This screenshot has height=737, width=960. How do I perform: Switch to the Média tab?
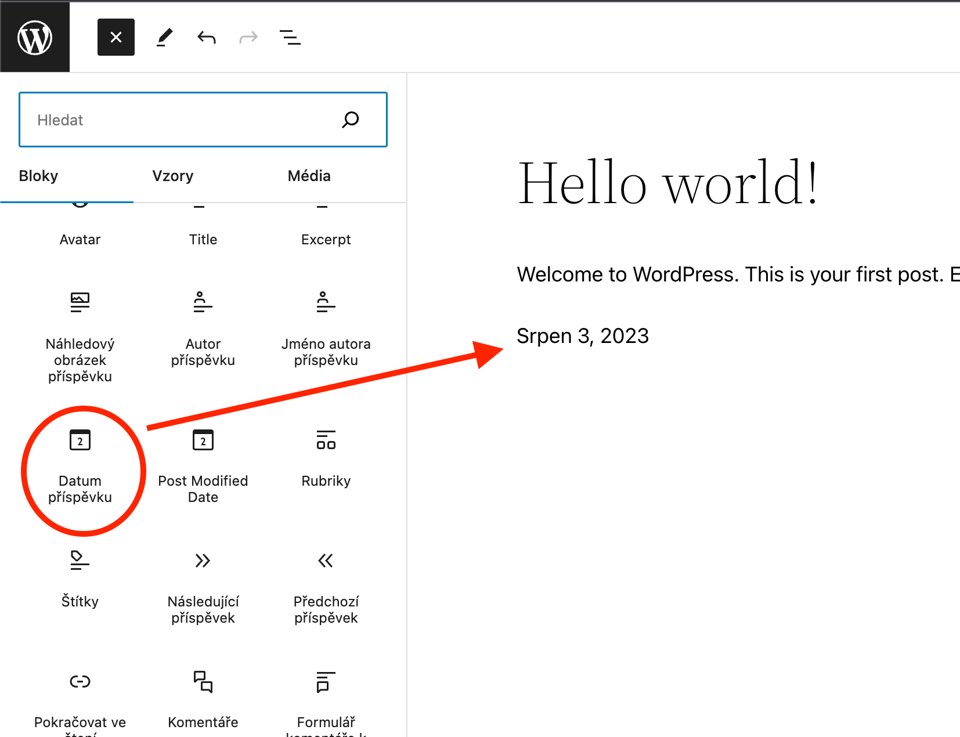pyautogui.click(x=309, y=176)
